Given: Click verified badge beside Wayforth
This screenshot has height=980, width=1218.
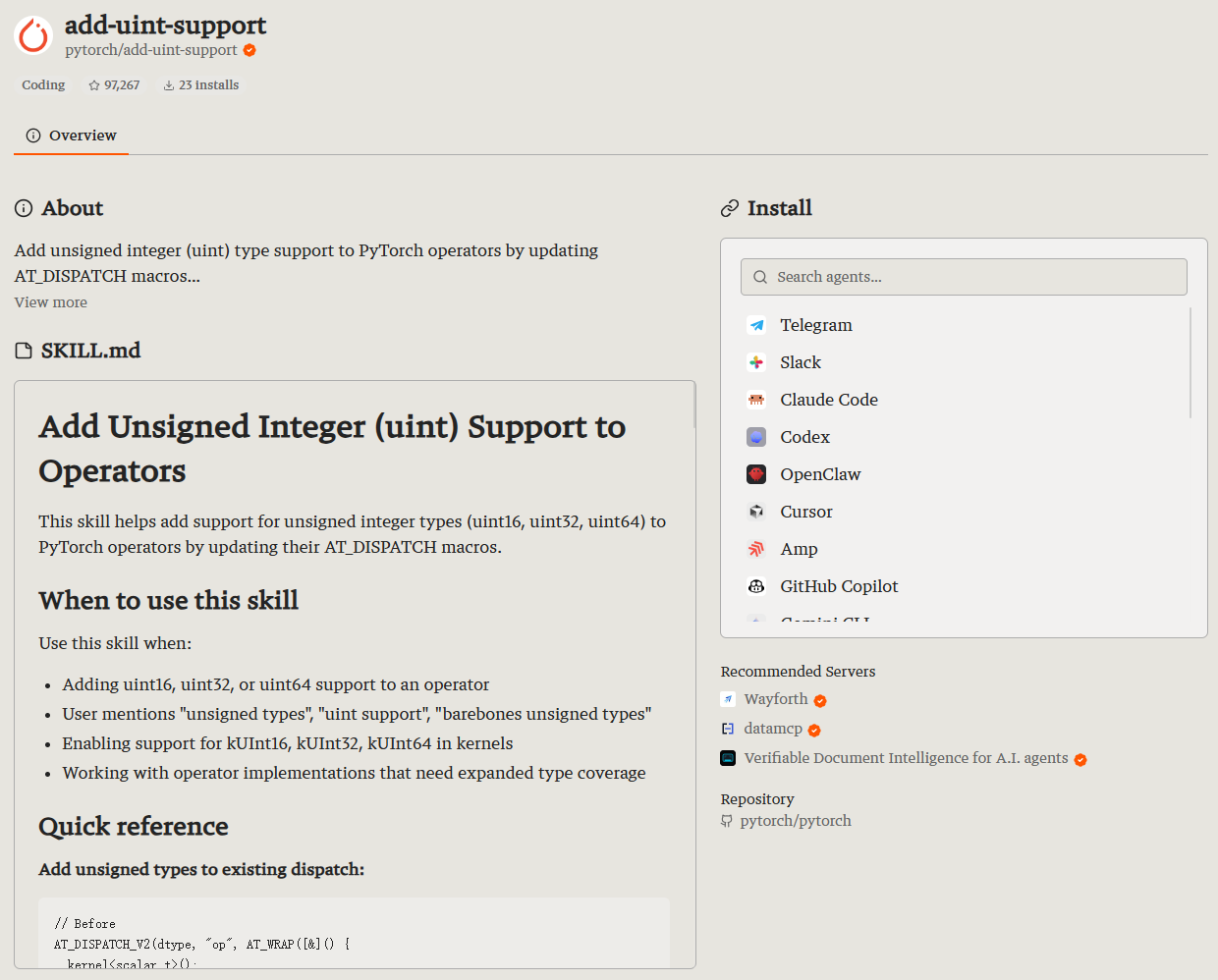Looking at the screenshot, I should click(x=820, y=701).
